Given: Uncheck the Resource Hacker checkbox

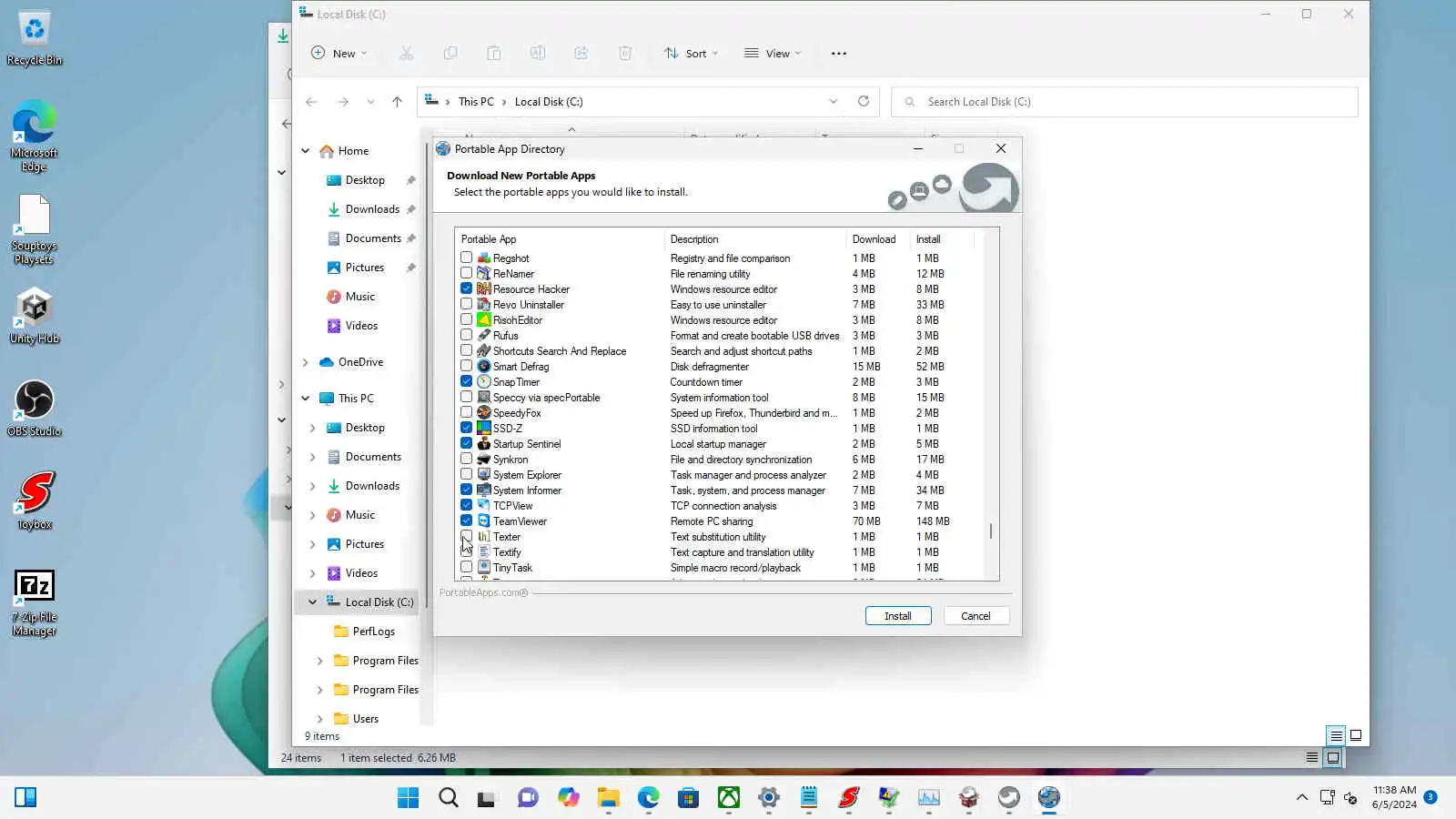Looking at the screenshot, I should click(x=467, y=289).
